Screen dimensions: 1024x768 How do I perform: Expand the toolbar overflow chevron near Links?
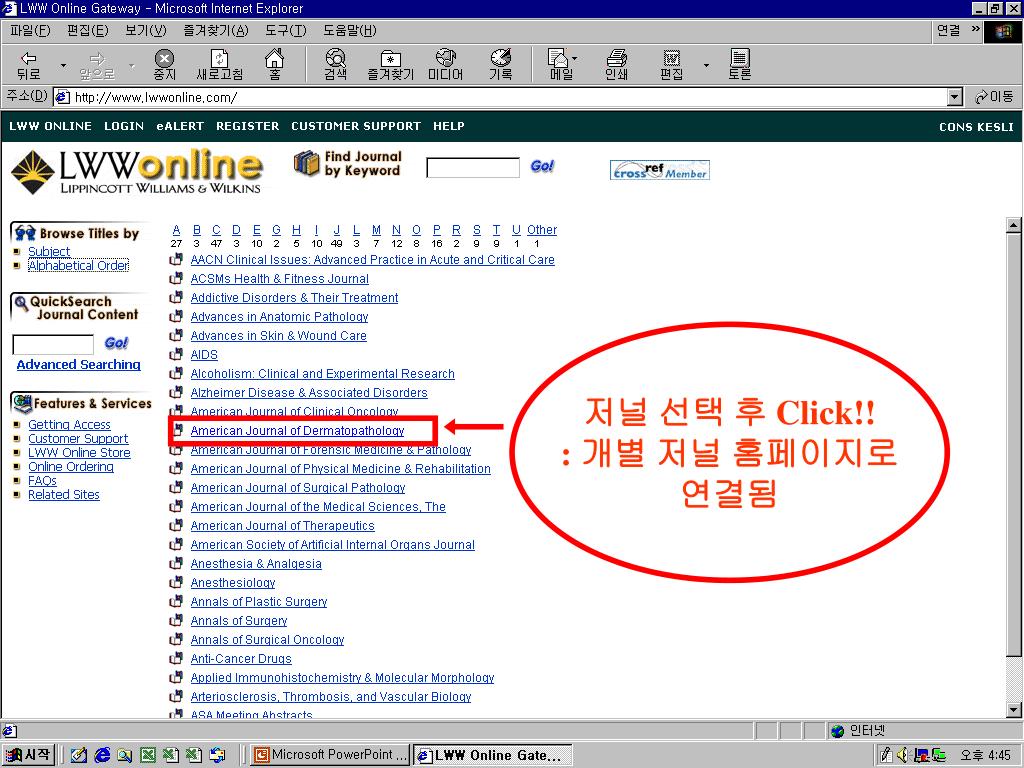[976, 29]
